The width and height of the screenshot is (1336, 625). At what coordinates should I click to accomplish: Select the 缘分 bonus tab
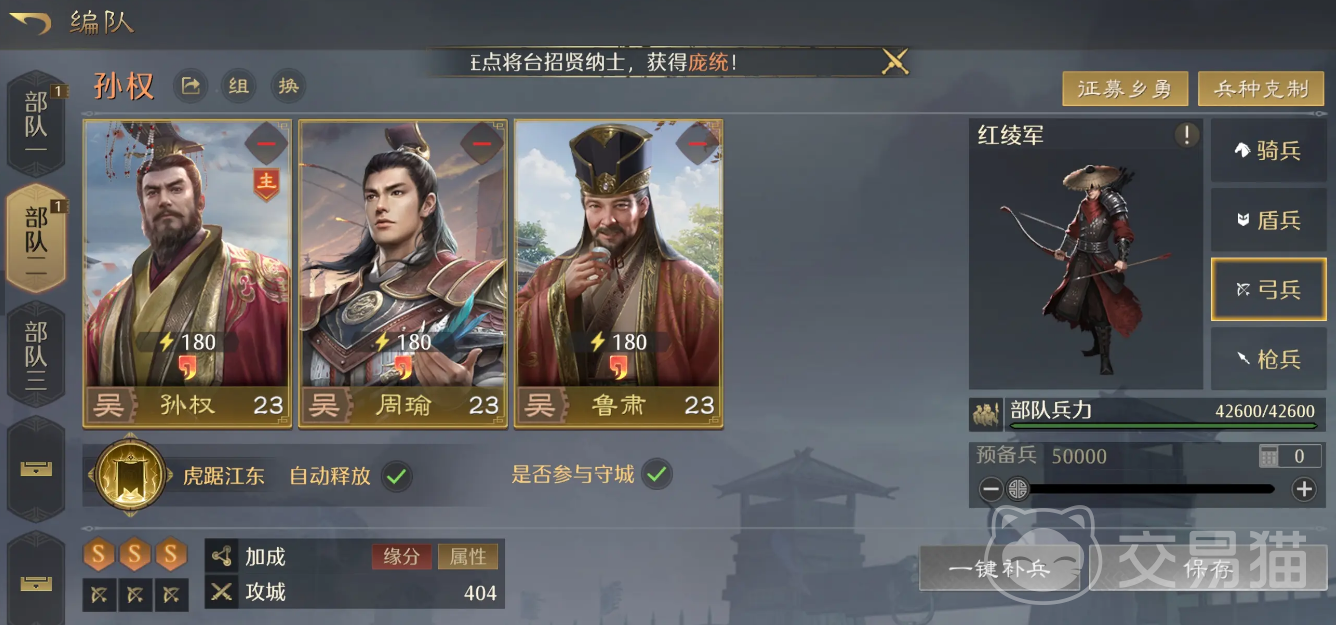402,556
